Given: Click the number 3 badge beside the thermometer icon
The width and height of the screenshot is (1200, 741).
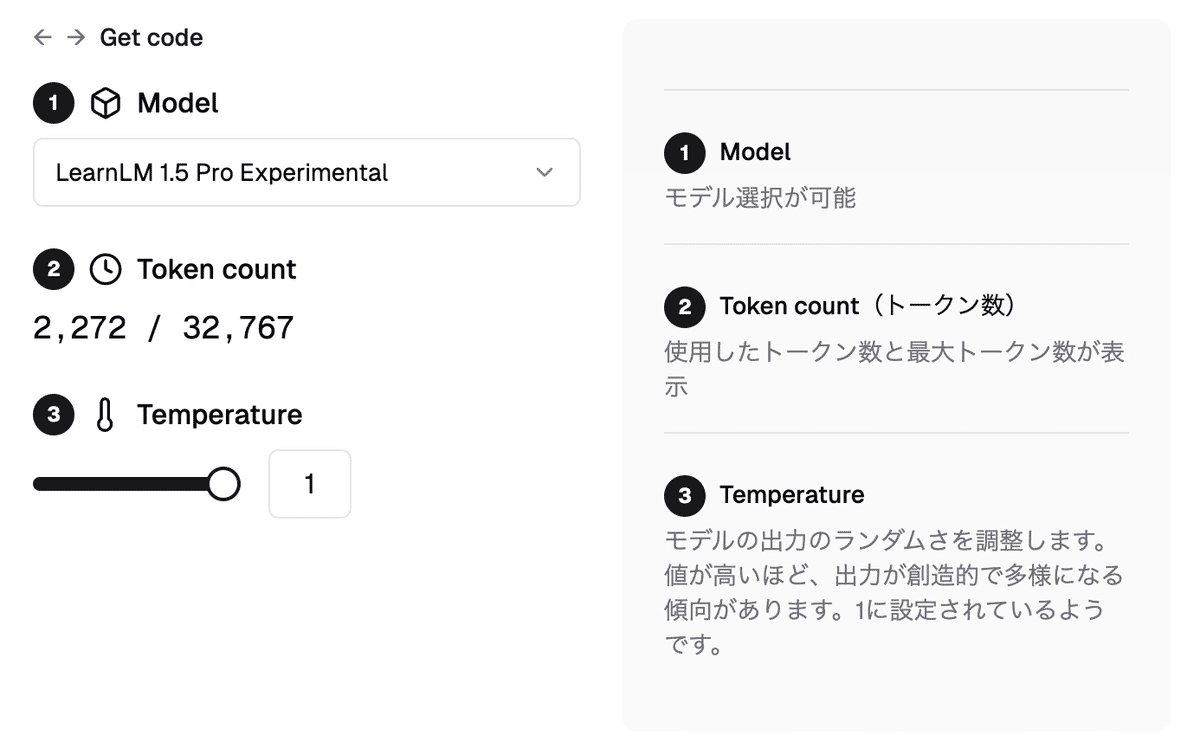Looking at the screenshot, I should point(53,415).
